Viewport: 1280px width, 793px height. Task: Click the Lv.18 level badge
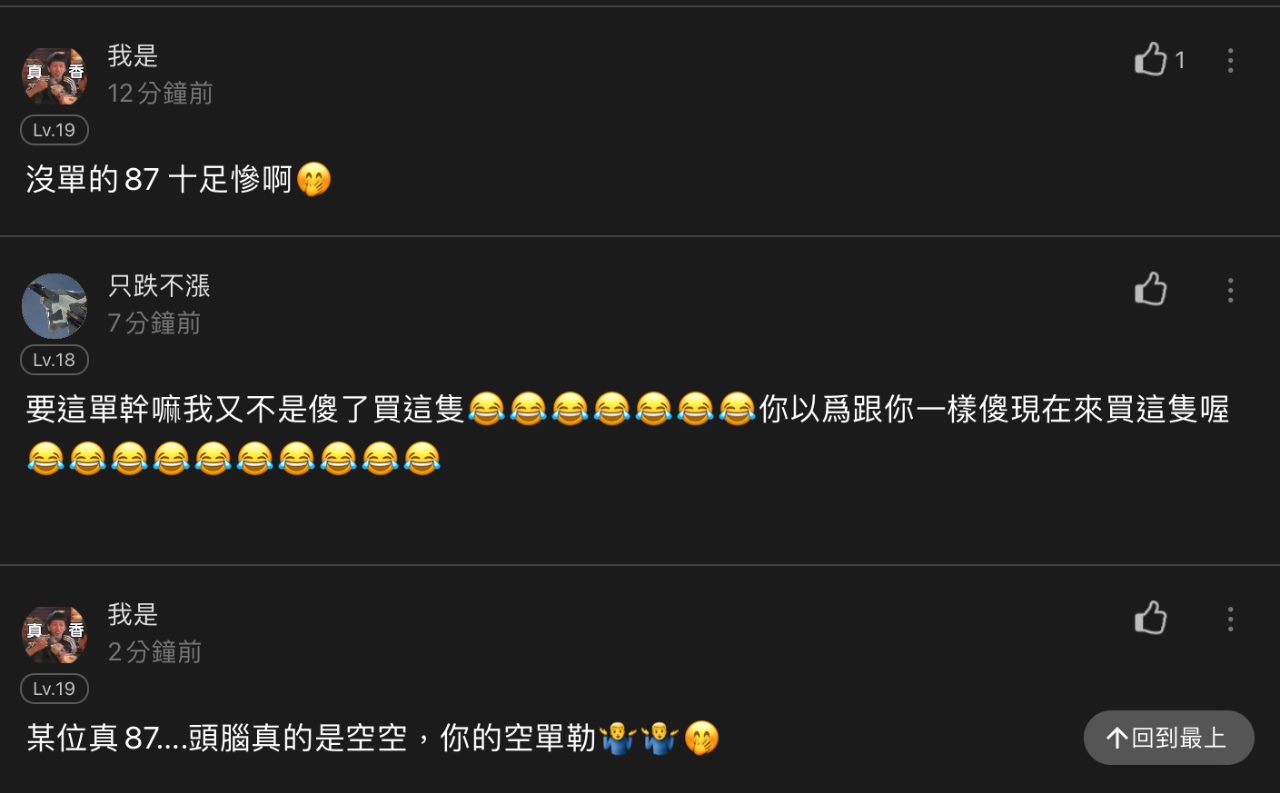pos(55,360)
